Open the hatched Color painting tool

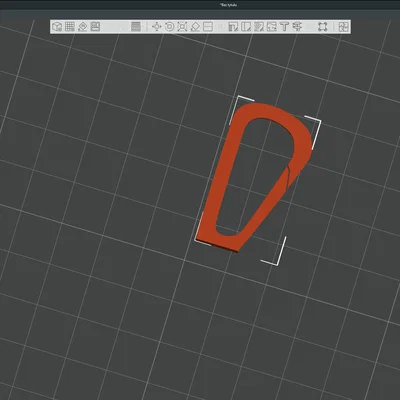[x=259, y=27]
